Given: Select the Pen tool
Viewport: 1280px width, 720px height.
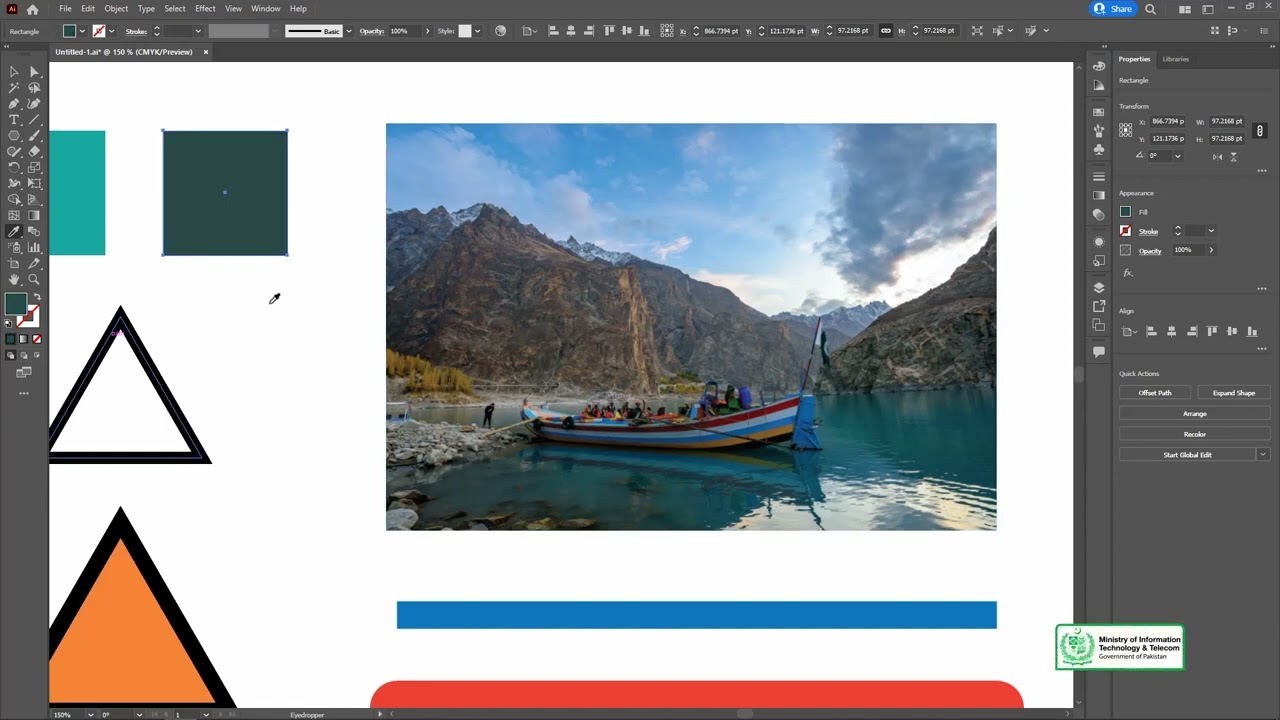Looking at the screenshot, I should 14,104.
